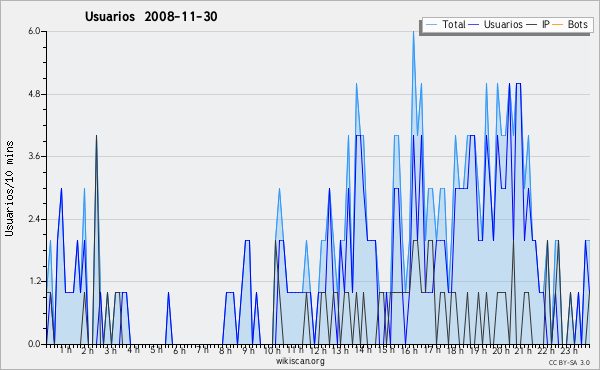The height and width of the screenshot is (370, 600).
Task: Click the 3 h x-axis label
Action: (111, 350)
